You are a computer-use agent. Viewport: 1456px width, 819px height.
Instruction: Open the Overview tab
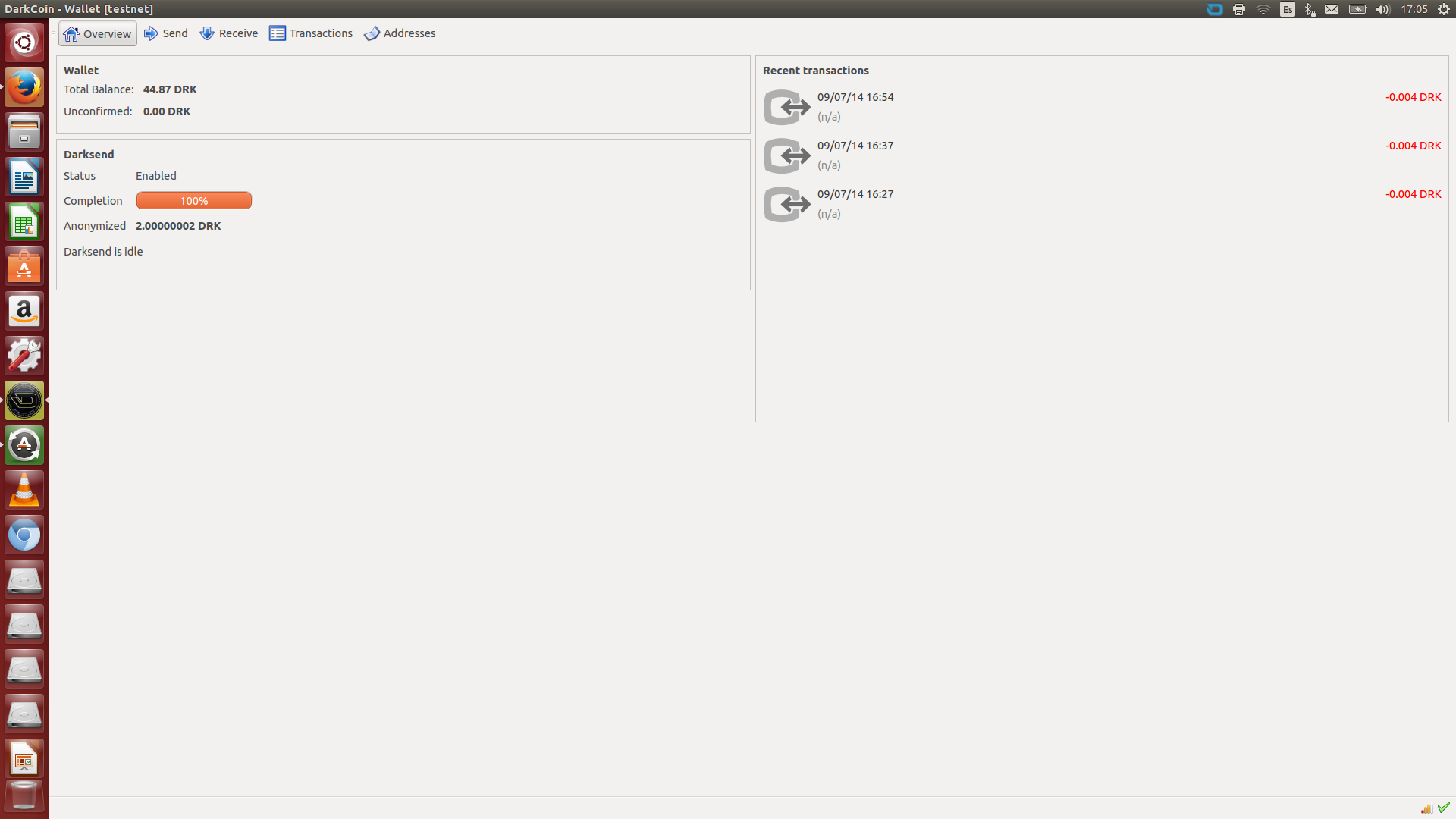(x=98, y=33)
